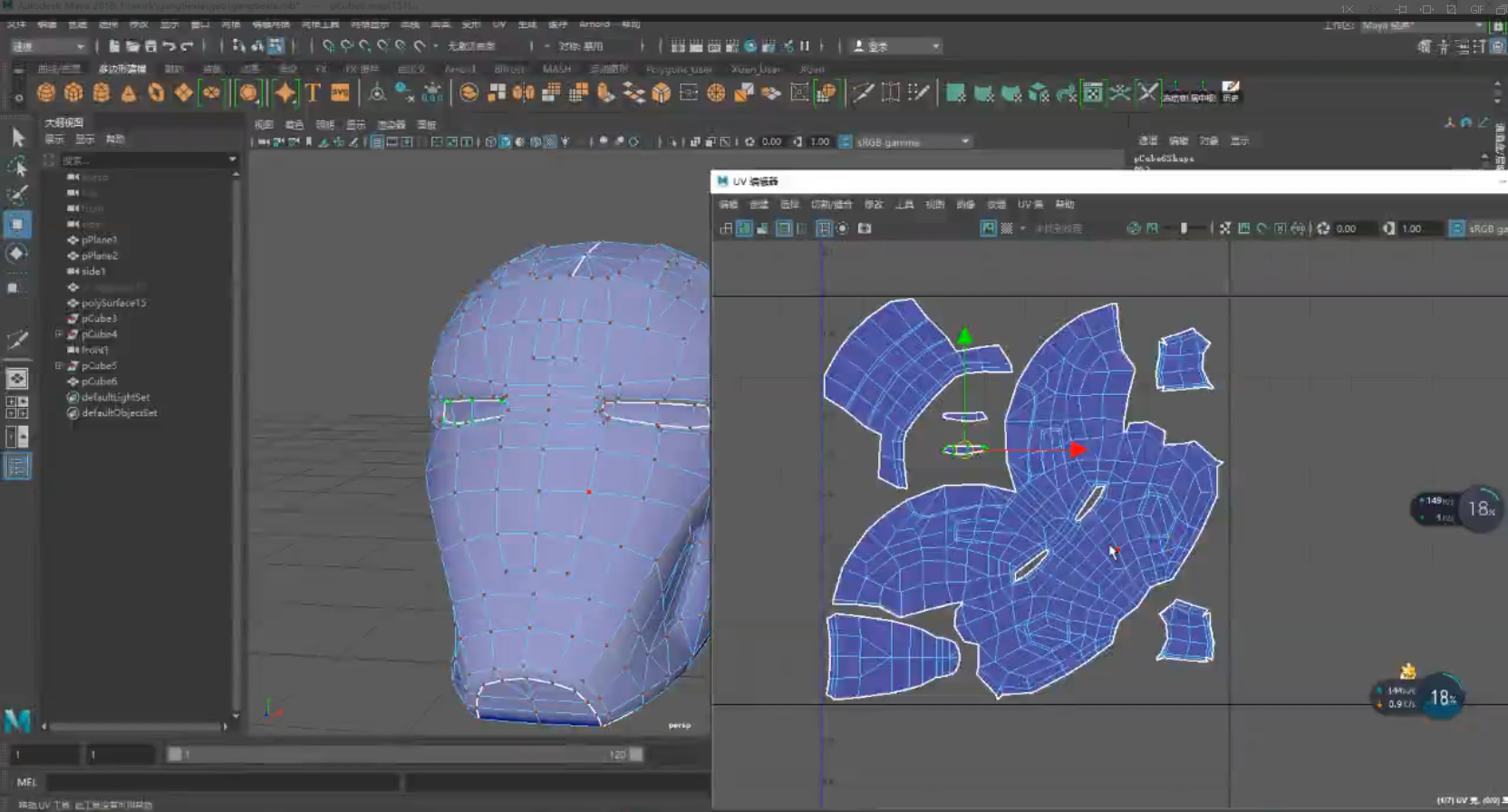The width and height of the screenshot is (1508, 812).
Task: Open the Outliner search filter dropdown
Action: click(x=232, y=159)
